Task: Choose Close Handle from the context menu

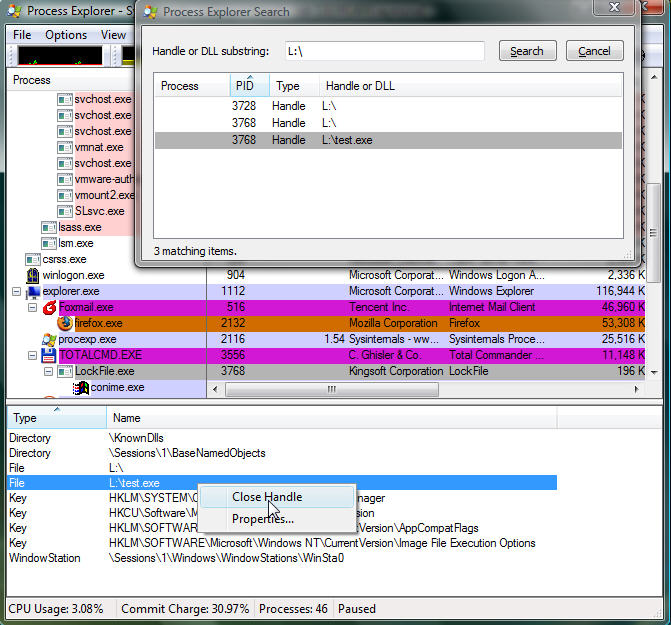Action: (277, 497)
